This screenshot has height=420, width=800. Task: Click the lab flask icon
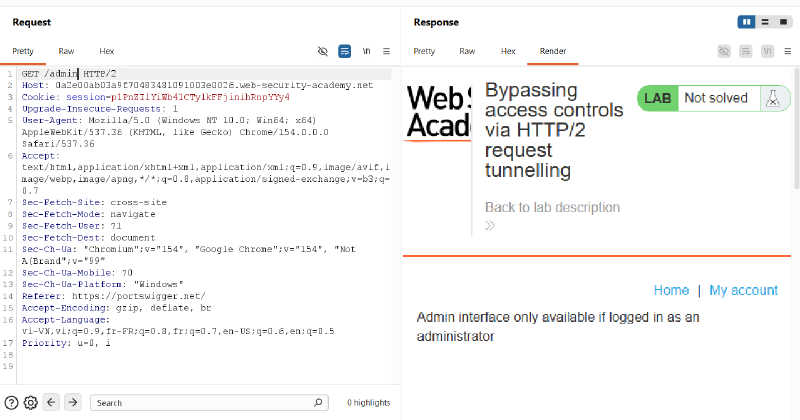tap(773, 98)
